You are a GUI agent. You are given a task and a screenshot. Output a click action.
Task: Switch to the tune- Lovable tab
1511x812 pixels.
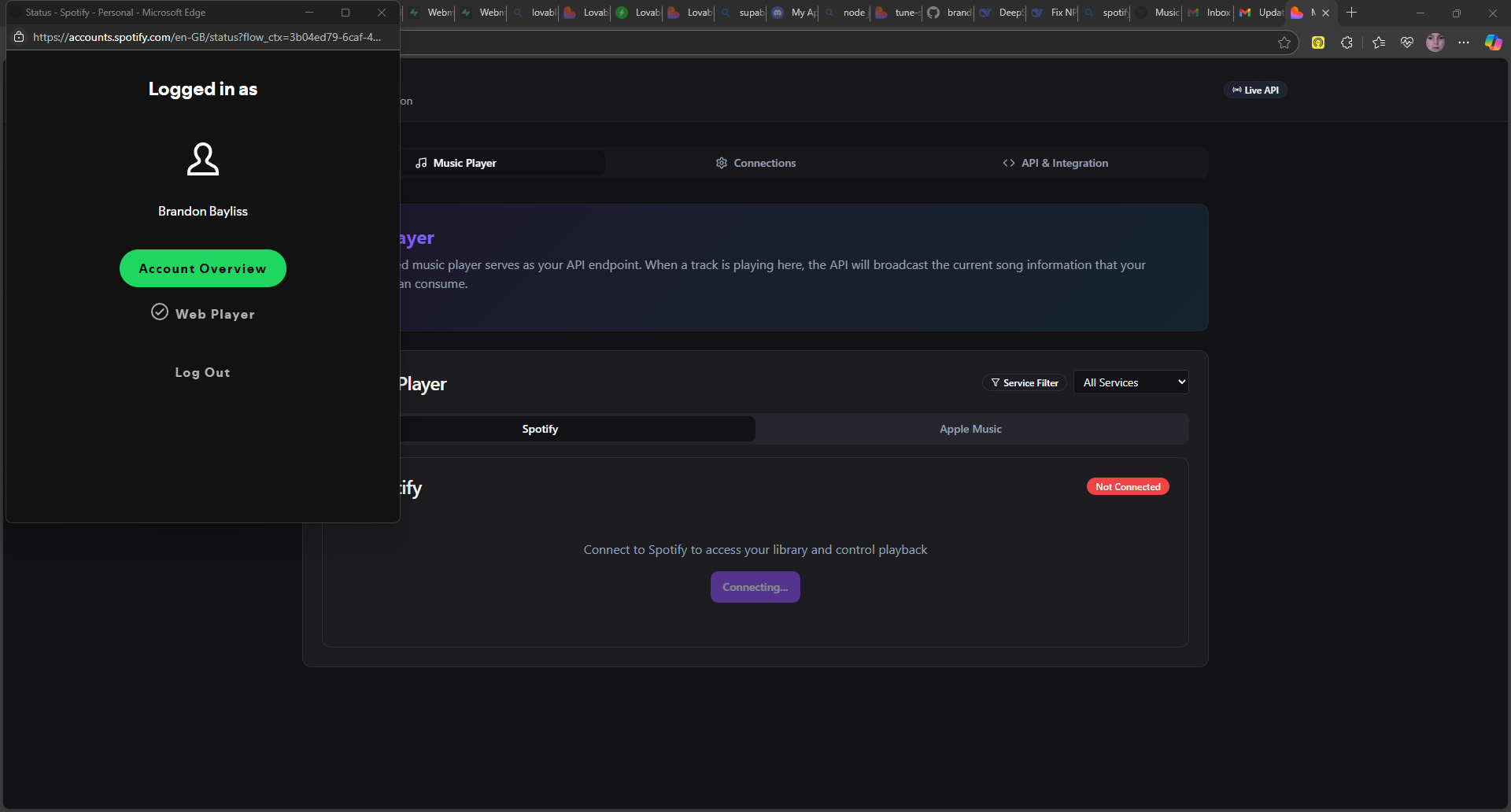(x=898, y=13)
